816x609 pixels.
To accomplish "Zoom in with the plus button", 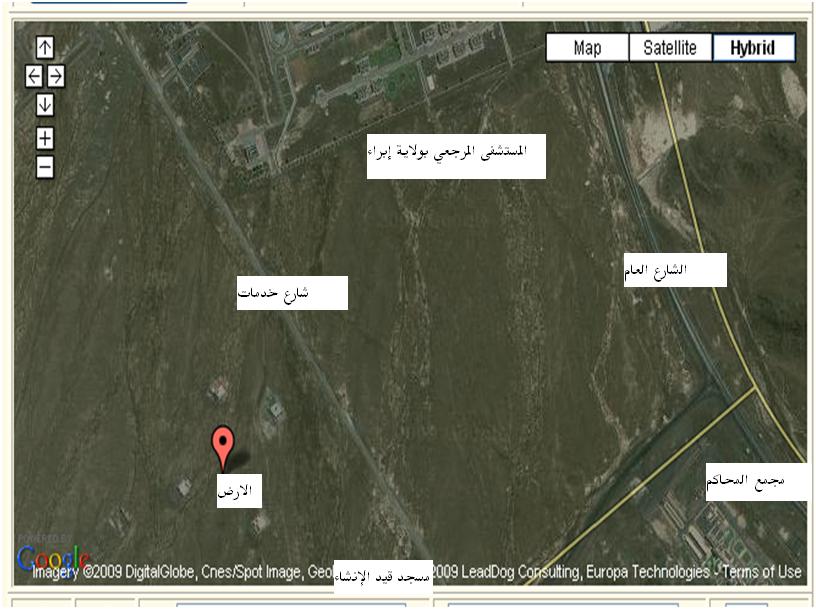I will (45, 138).
